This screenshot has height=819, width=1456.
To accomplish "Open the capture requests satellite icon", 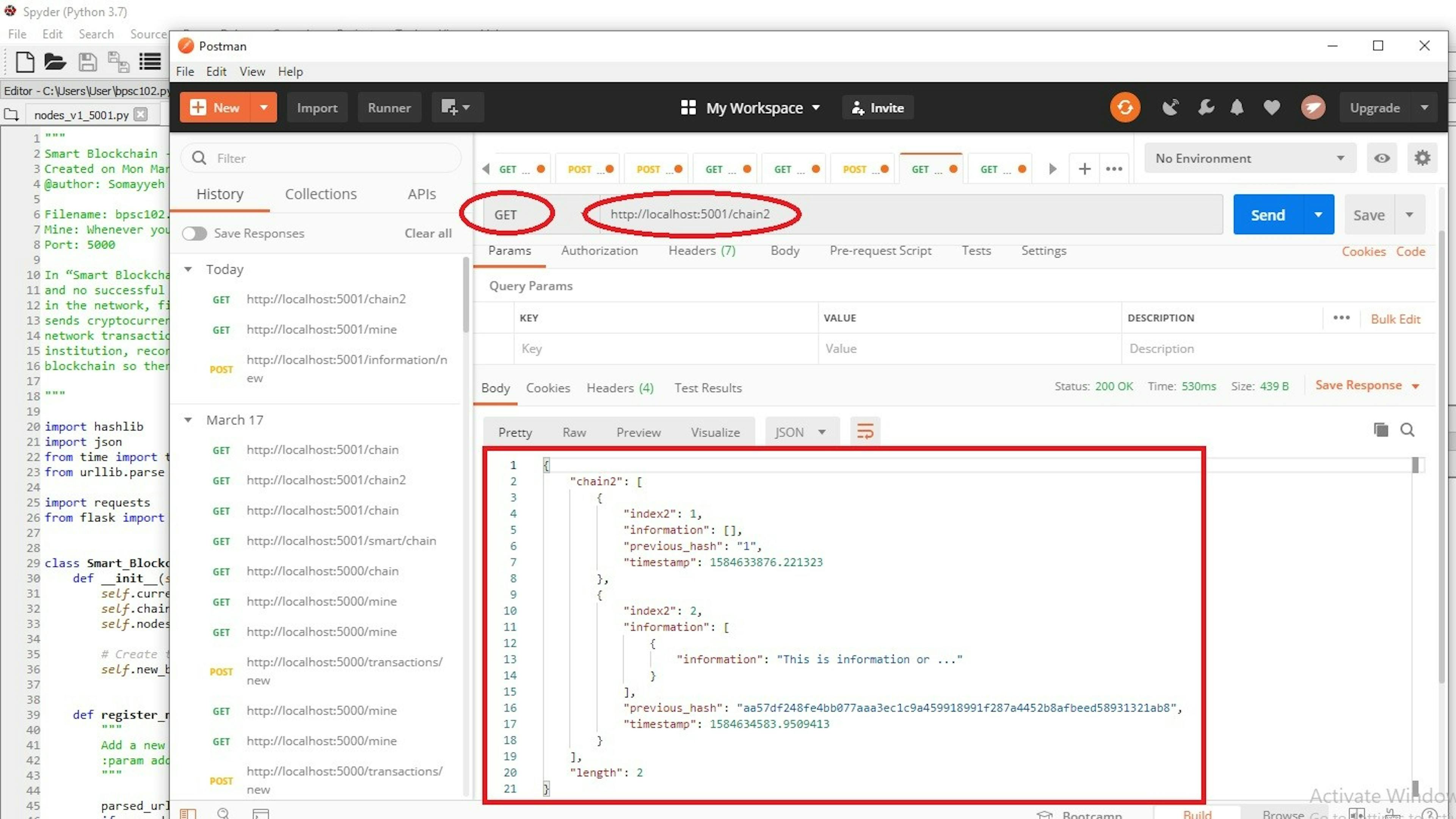I will click(x=1170, y=107).
